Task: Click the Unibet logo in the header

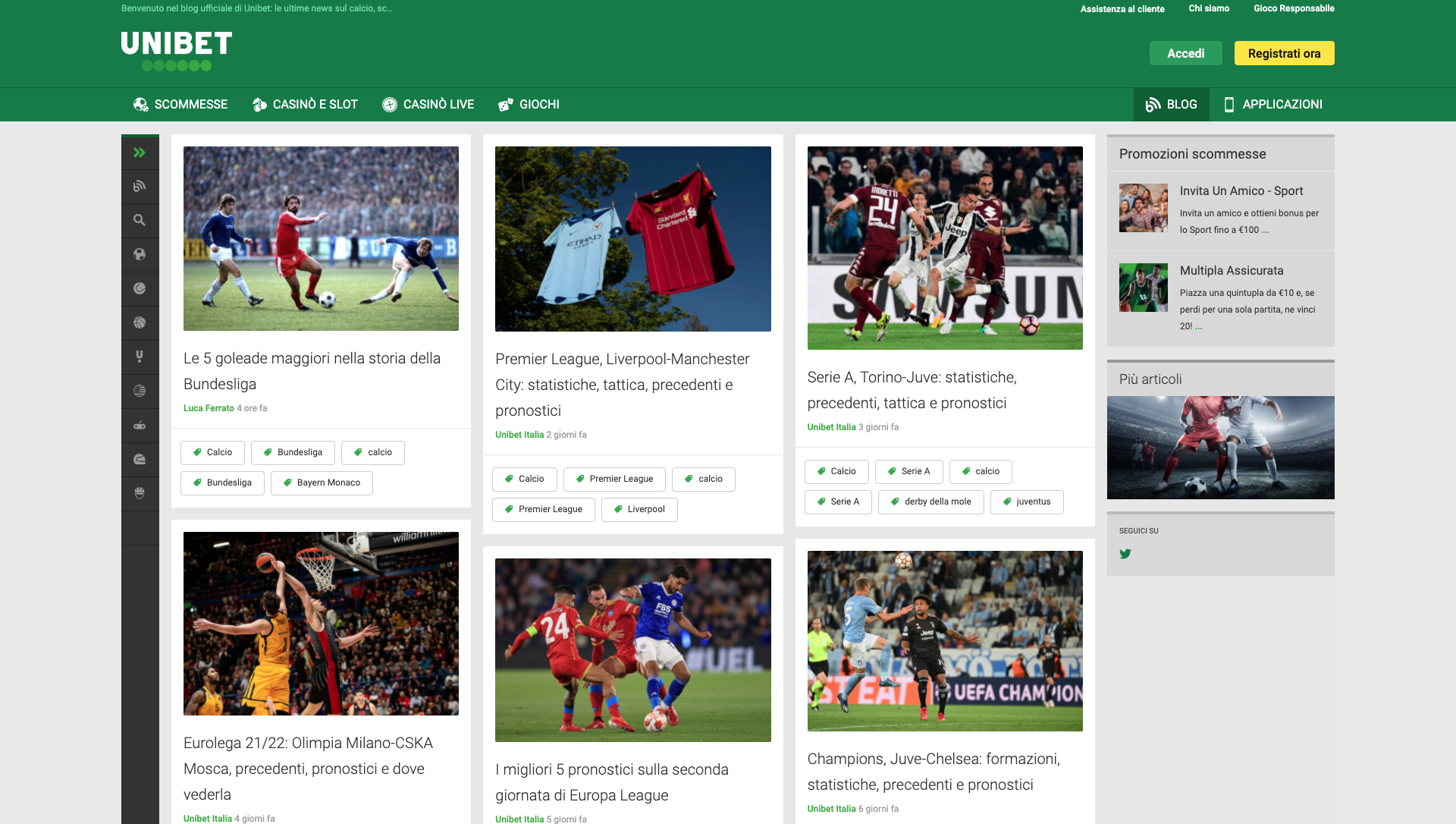Action: [176, 46]
